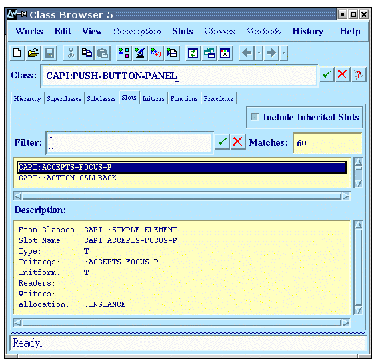Open the History menu
379x361 pixels.
(308, 31)
